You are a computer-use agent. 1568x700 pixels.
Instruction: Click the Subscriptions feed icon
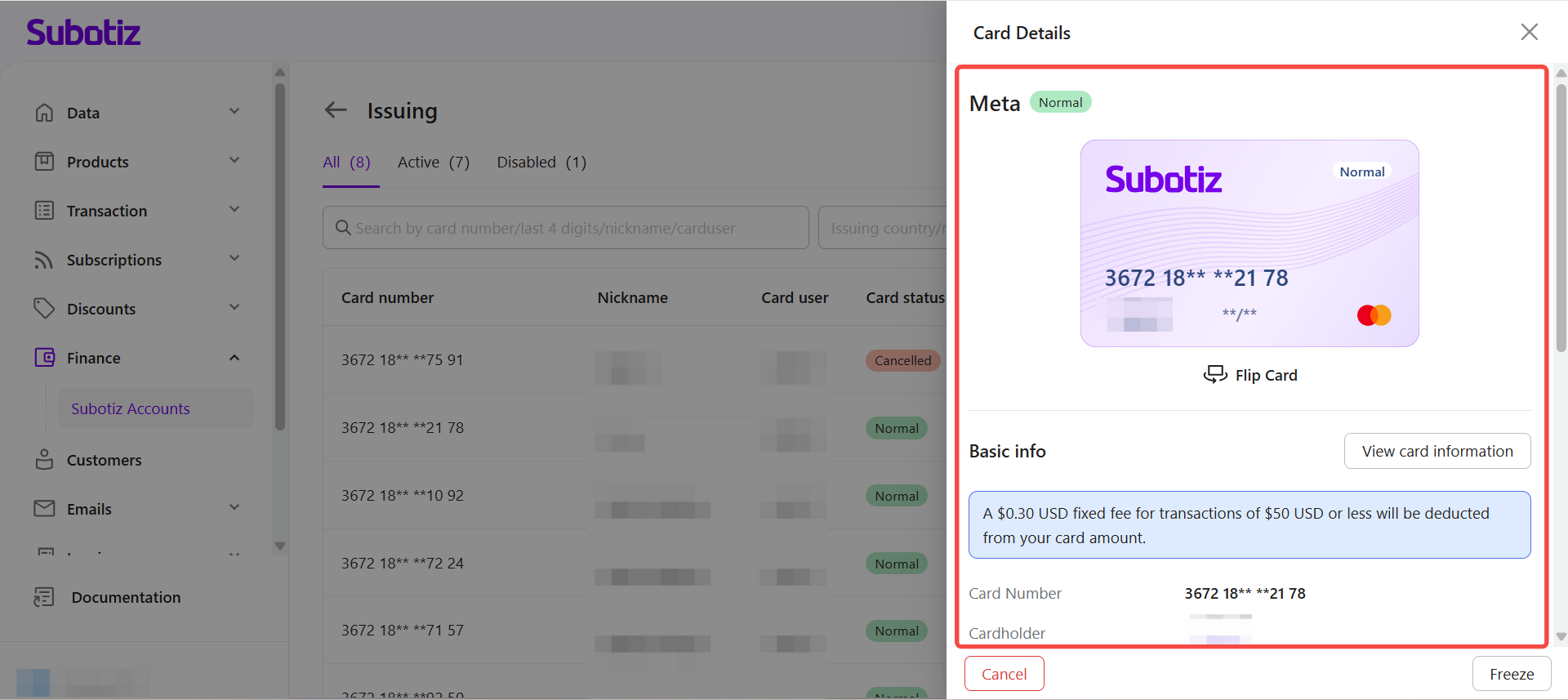pos(44,260)
